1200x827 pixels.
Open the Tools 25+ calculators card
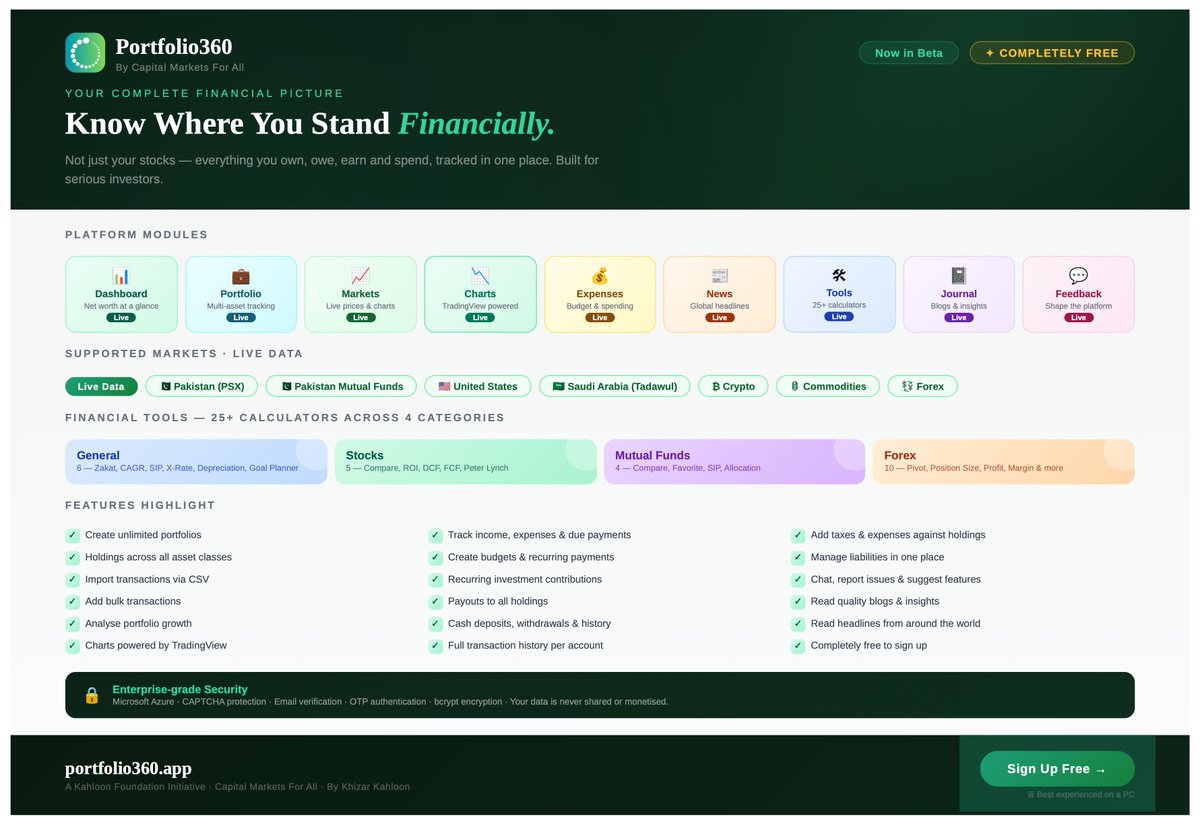pos(839,294)
